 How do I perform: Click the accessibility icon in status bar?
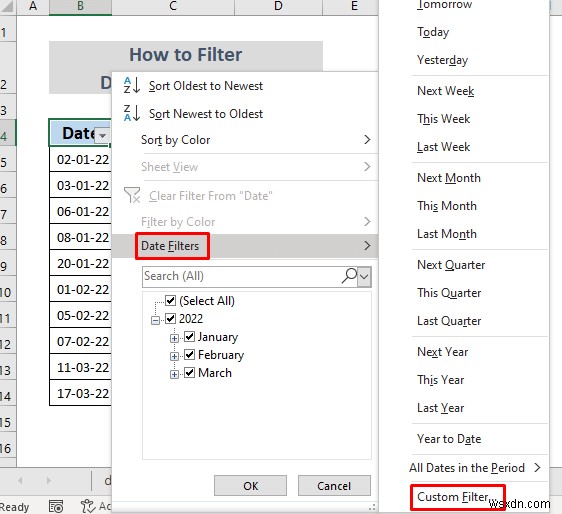click(88, 506)
